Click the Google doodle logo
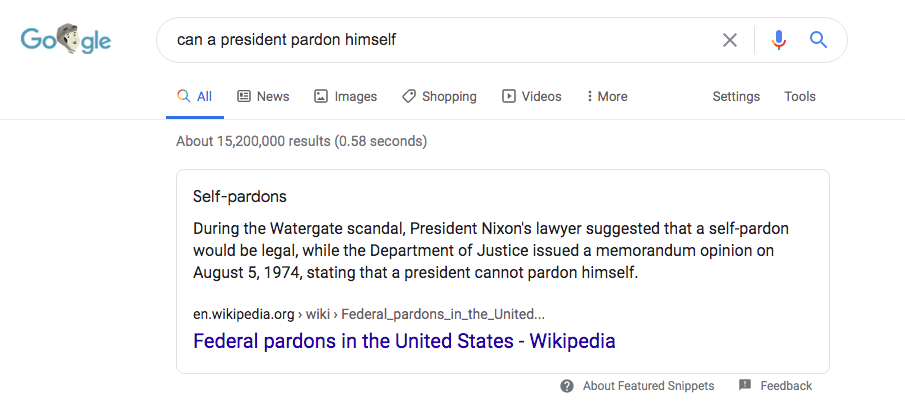The width and height of the screenshot is (905, 416). (66, 40)
